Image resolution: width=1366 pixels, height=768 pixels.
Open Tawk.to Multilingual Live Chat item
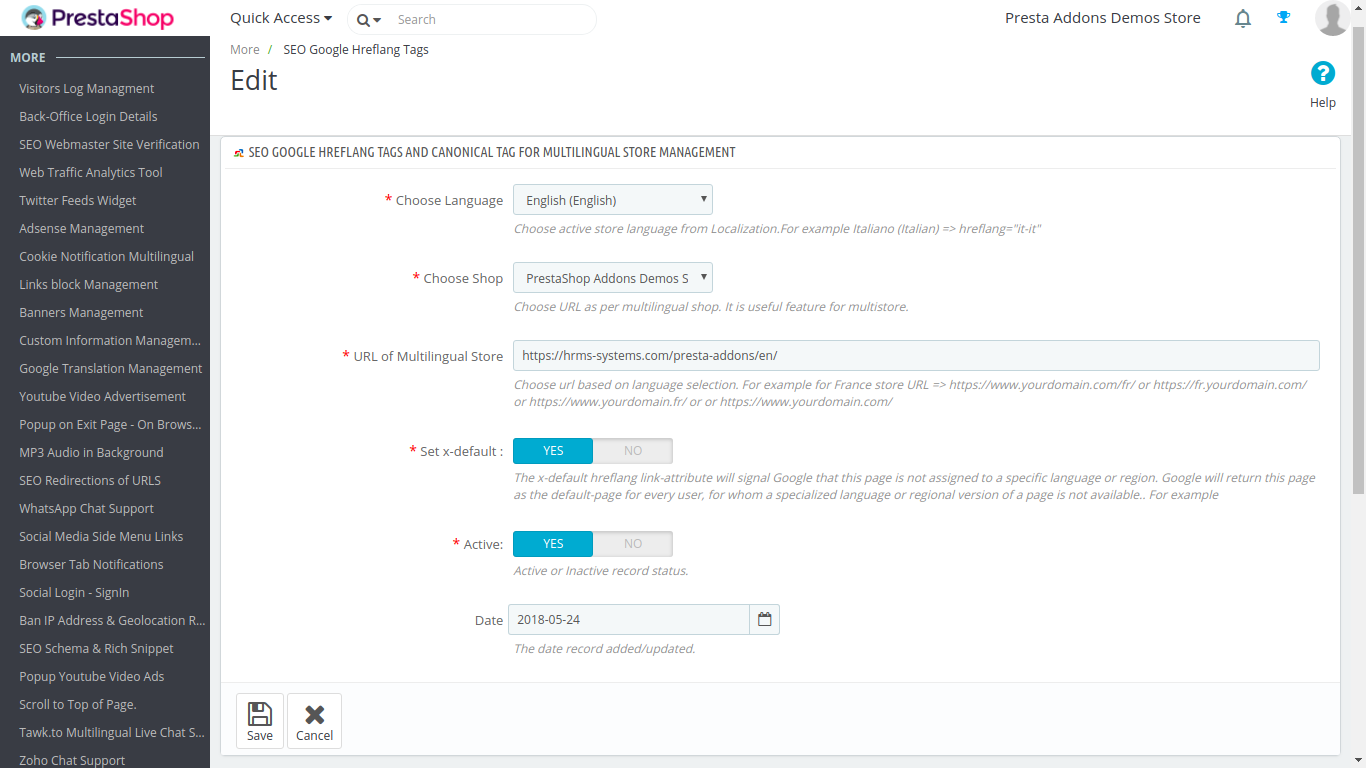pyautogui.click(x=112, y=732)
